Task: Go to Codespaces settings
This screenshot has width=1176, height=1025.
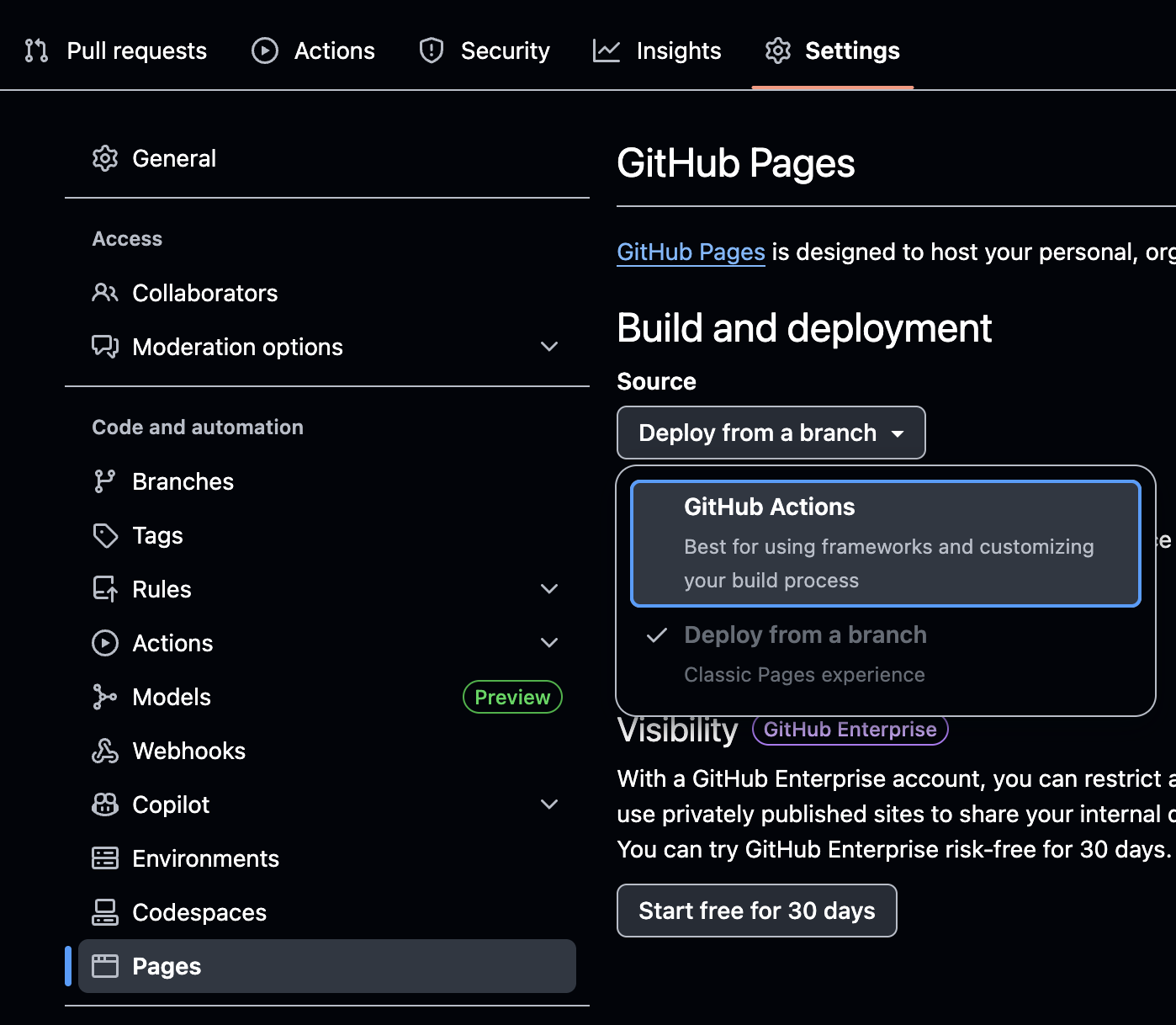Action: coord(327,912)
